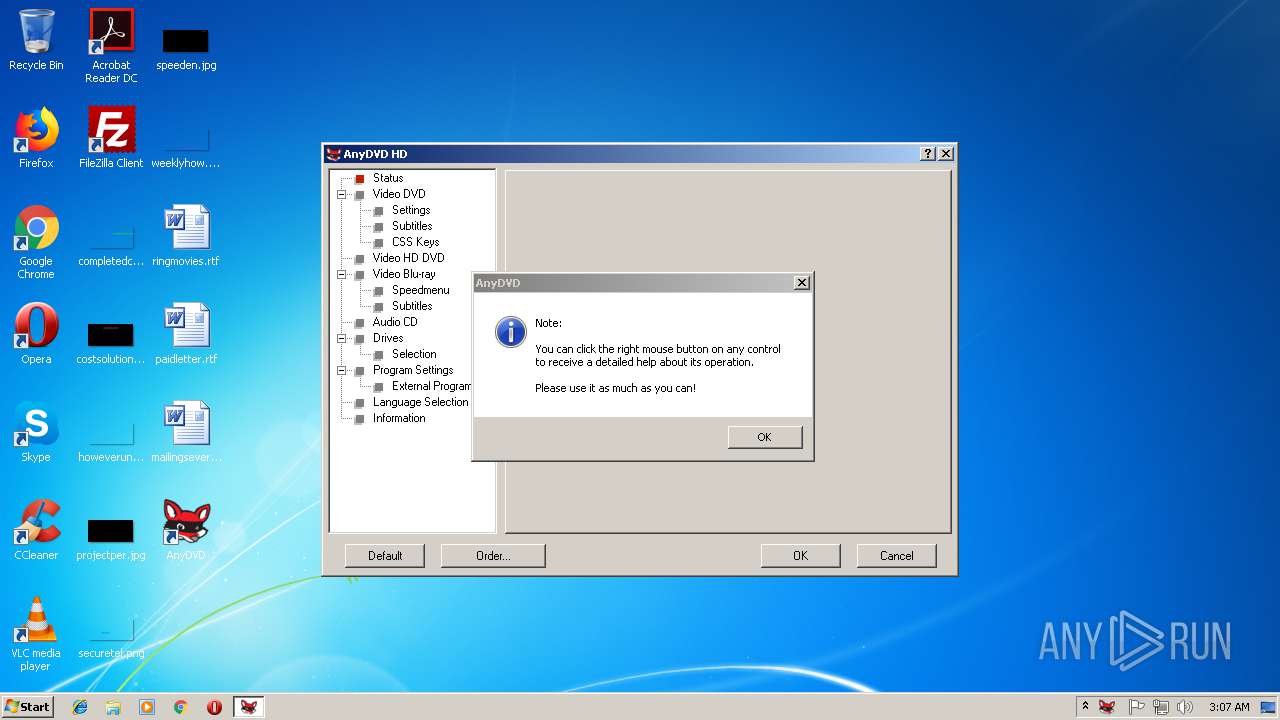Viewport: 1280px width, 720px height.
Task: Open External Programs tree item
Action: [x=431, y=386]
